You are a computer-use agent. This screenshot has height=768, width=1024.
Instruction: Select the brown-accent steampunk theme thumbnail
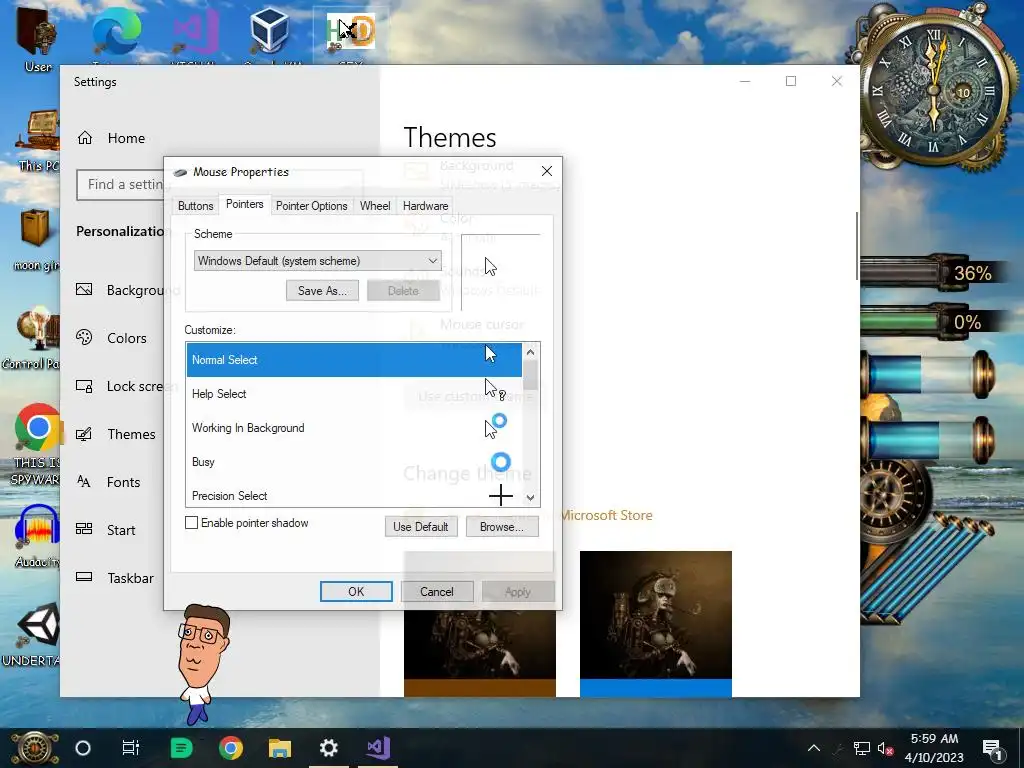480,653
